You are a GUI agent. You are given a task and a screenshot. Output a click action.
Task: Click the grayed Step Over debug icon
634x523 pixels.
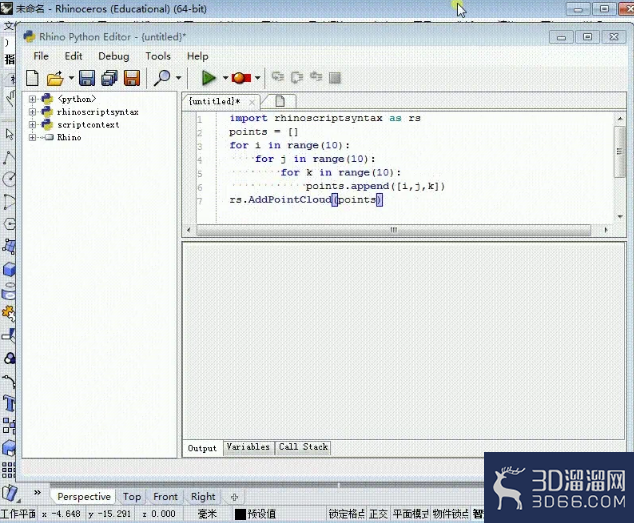click(x=297, y=77)
